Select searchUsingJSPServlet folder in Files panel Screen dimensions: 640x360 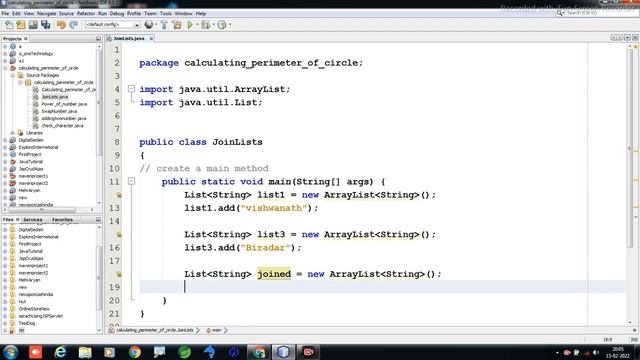40,316
